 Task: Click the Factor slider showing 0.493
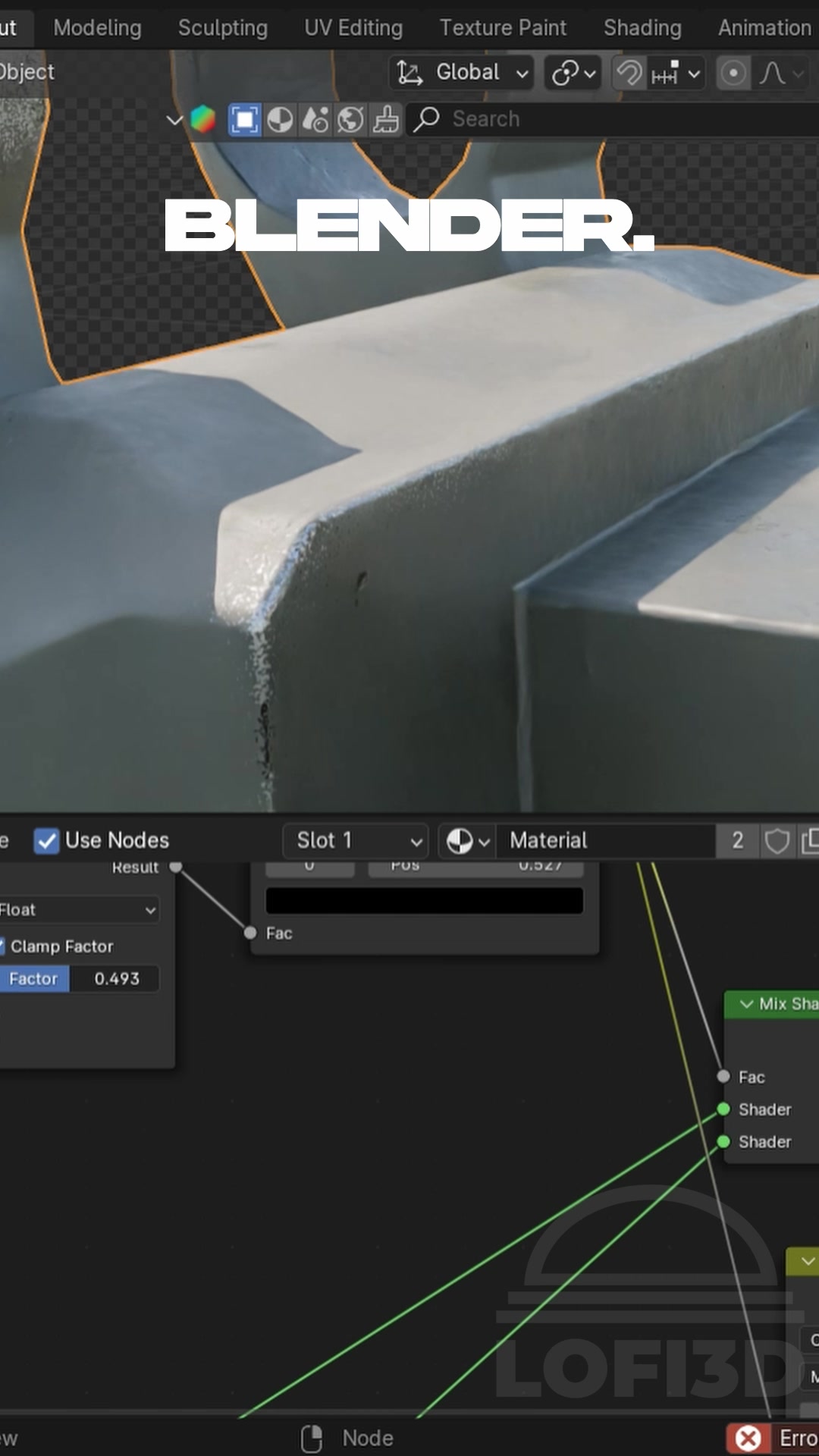click(x=79, y=979)
